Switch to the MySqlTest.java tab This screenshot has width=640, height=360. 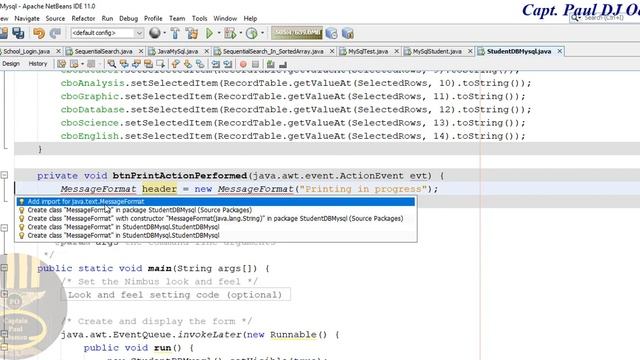[x=368, y=51]
